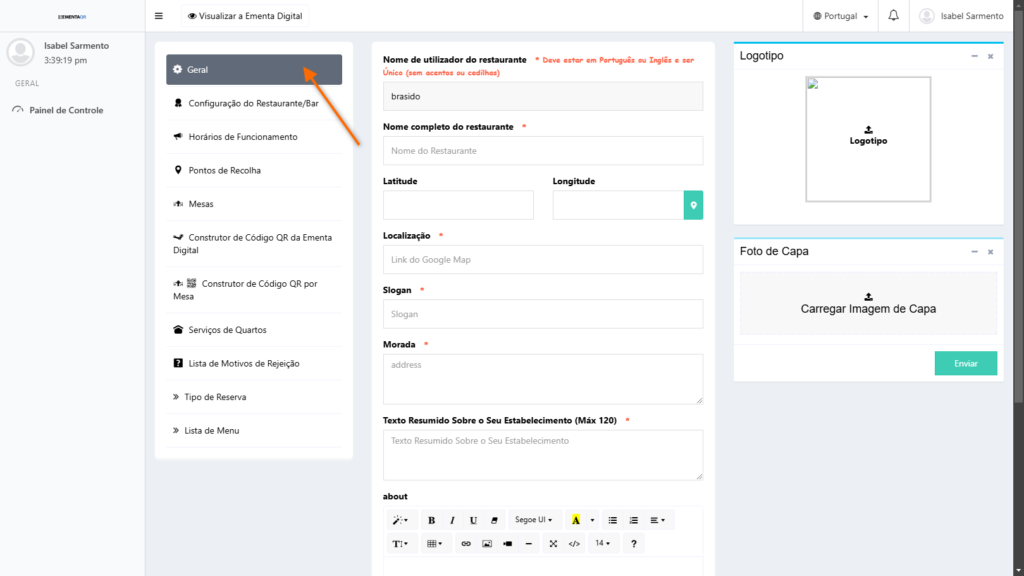Click the editor help question mark icon
This screenshot has height=576, width=1024.
point(634,544)
